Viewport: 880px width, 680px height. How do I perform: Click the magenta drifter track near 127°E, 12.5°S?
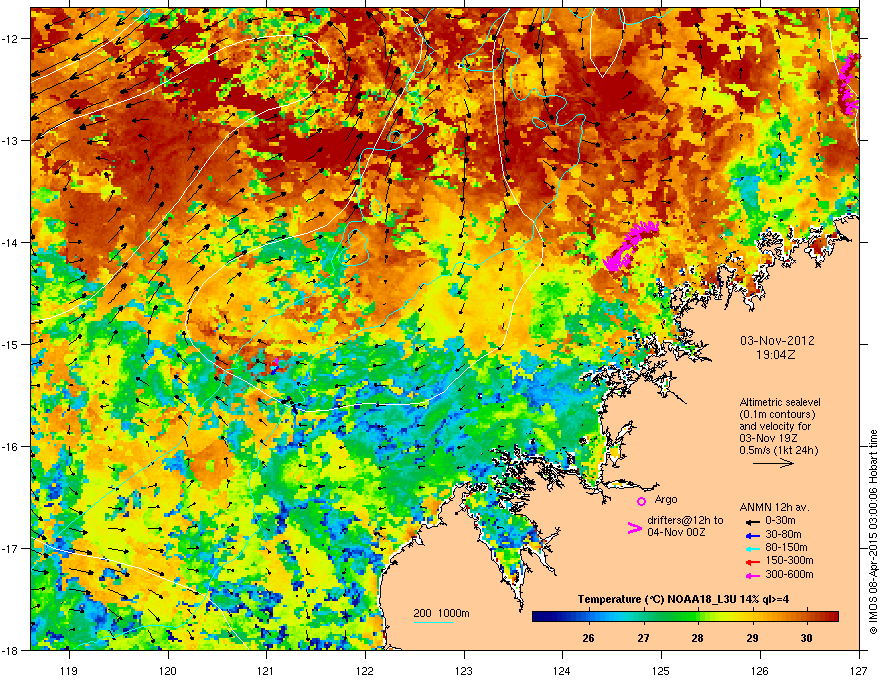coord(849,84)
